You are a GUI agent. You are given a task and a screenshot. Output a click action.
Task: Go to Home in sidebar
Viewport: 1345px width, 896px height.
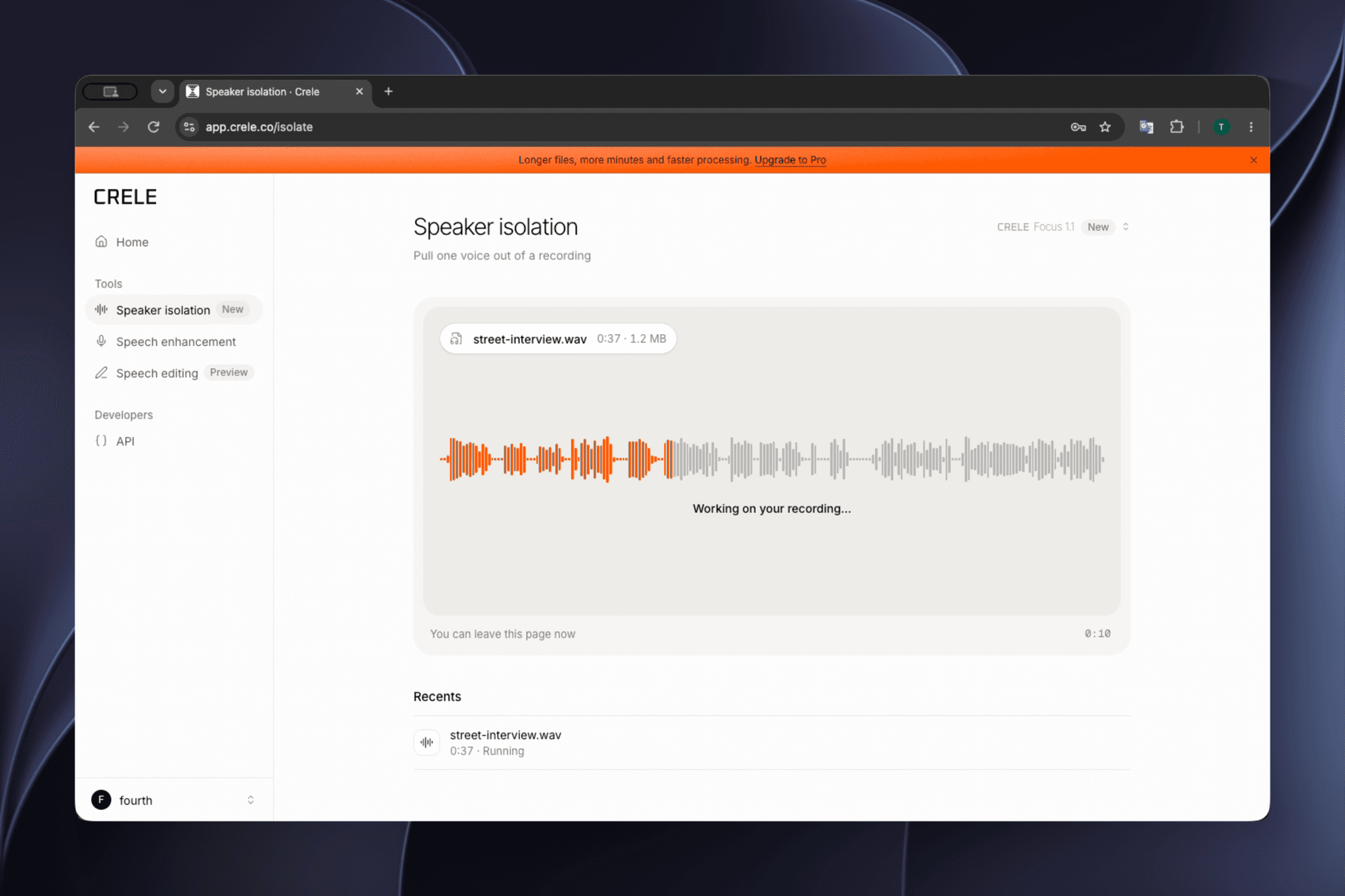[x=174, y=242]
